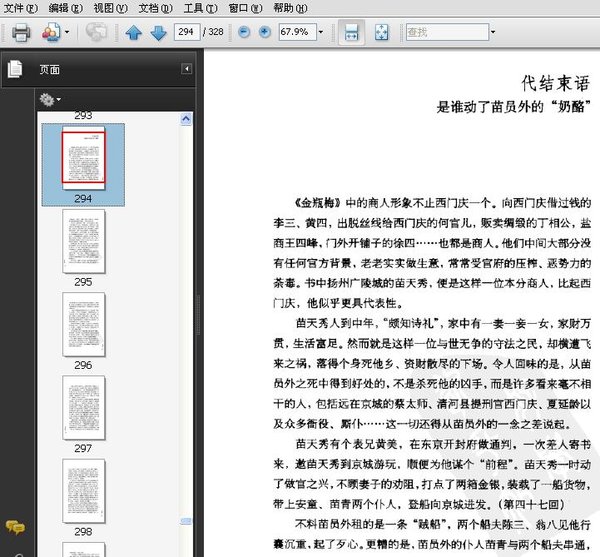
Task: Select the fit full page icon
Action: (x=381, y=33)
